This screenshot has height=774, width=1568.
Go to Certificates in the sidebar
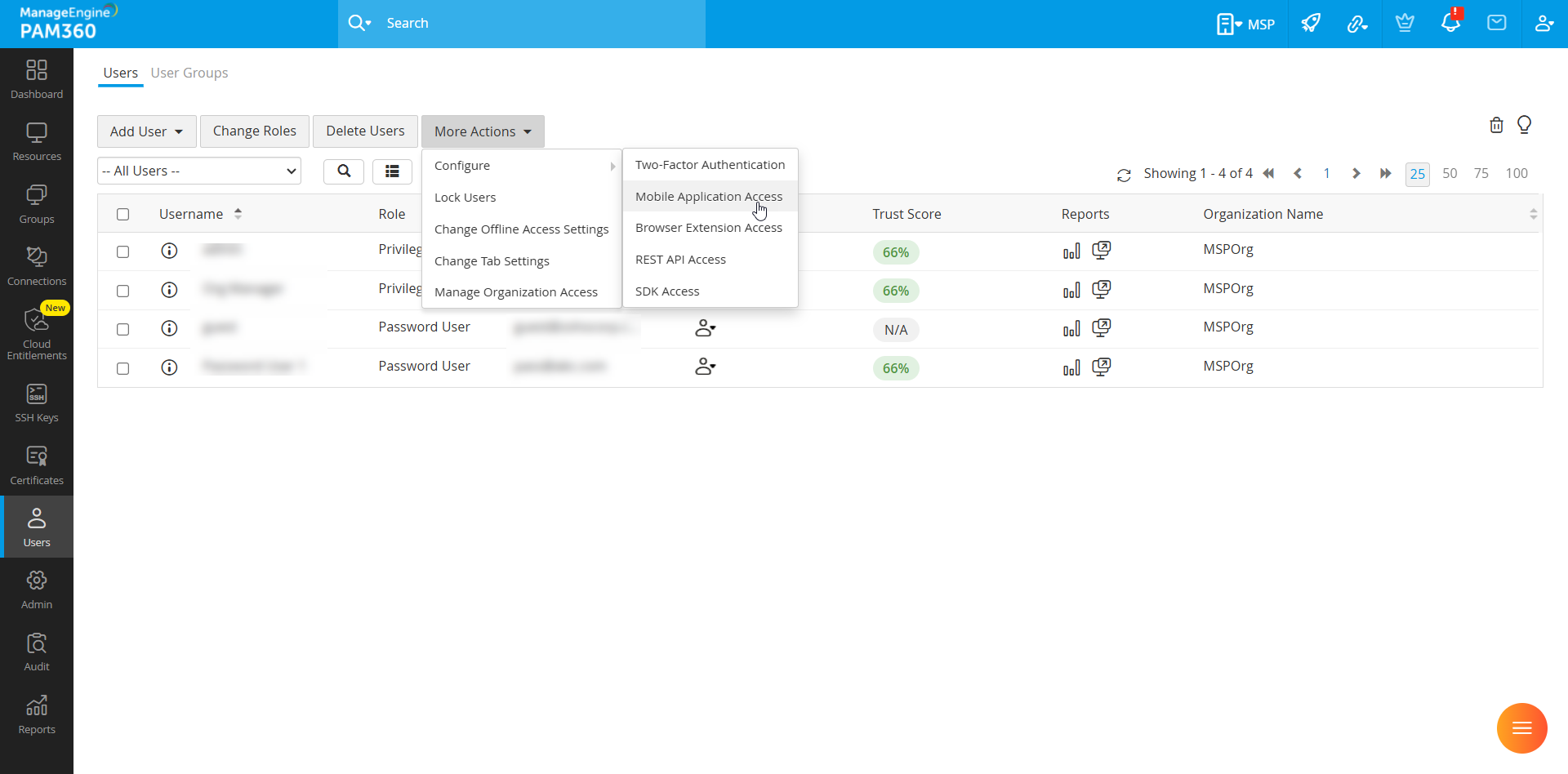point(37,465)
